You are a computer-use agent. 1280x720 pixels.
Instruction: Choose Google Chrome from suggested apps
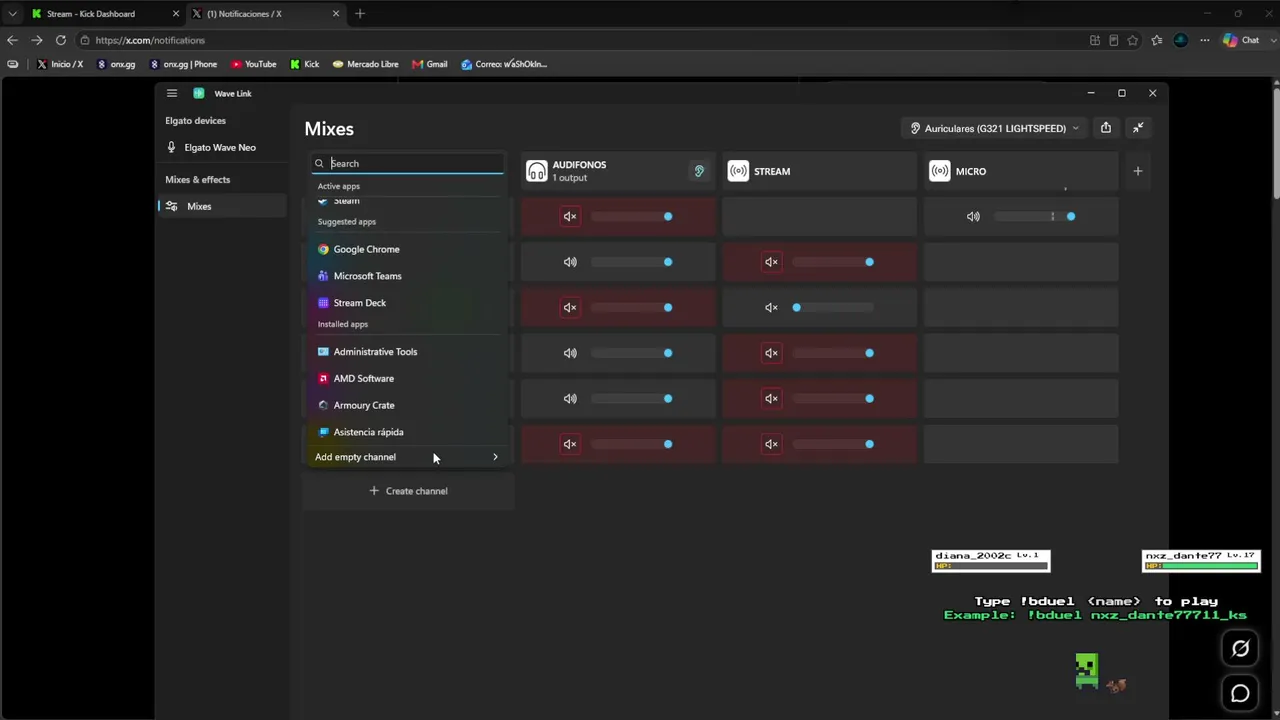click(408, 249)
